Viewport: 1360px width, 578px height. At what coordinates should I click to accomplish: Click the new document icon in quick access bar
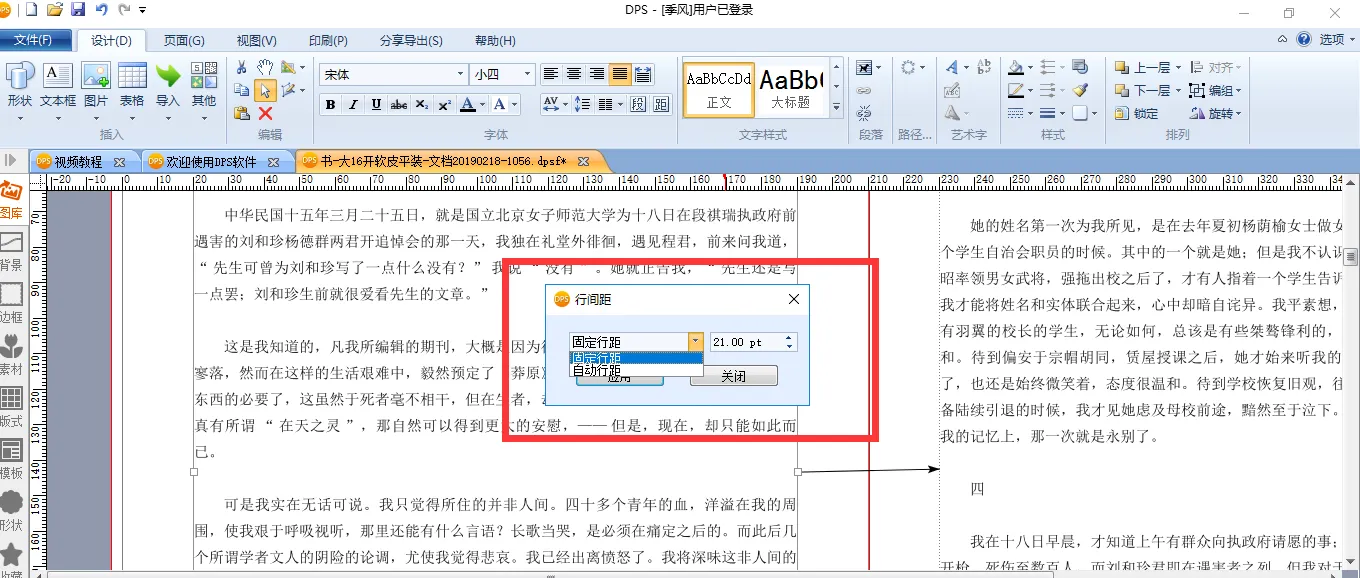coord(32,10)
